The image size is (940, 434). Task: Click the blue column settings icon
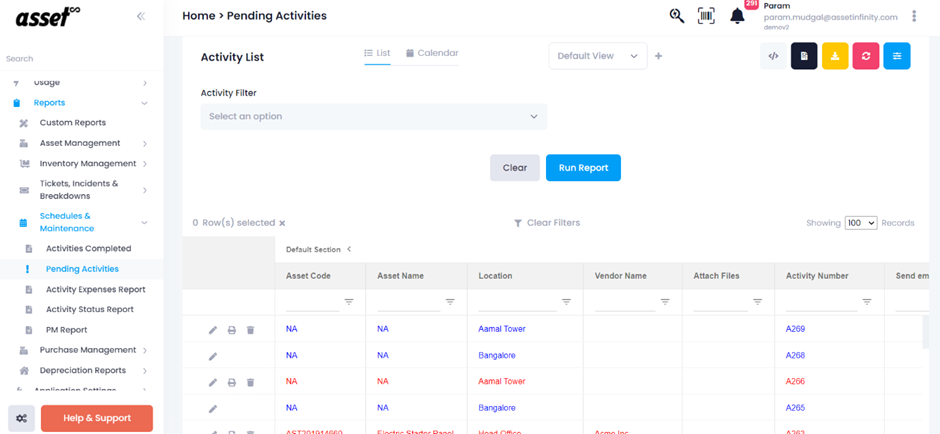point(897,56)
